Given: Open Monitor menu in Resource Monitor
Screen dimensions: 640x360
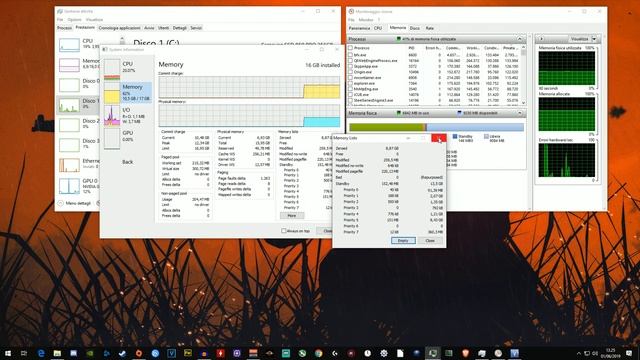Looking at the screenshot, I should tap(366, 20).
